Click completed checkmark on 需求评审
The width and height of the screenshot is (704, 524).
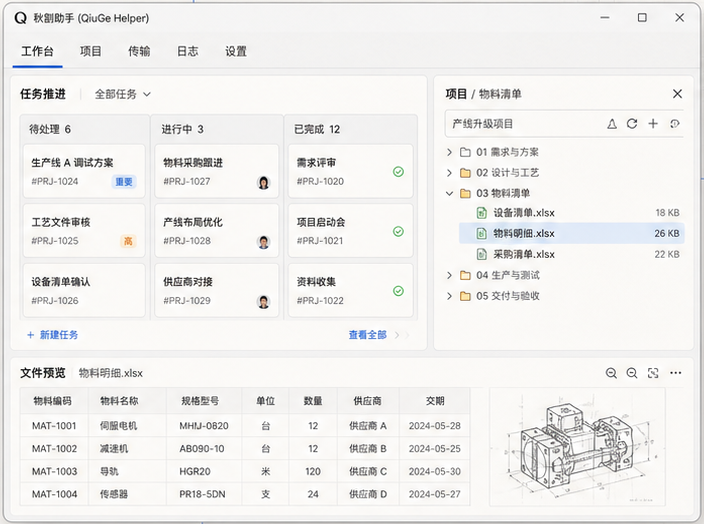[x=398, y=172]
